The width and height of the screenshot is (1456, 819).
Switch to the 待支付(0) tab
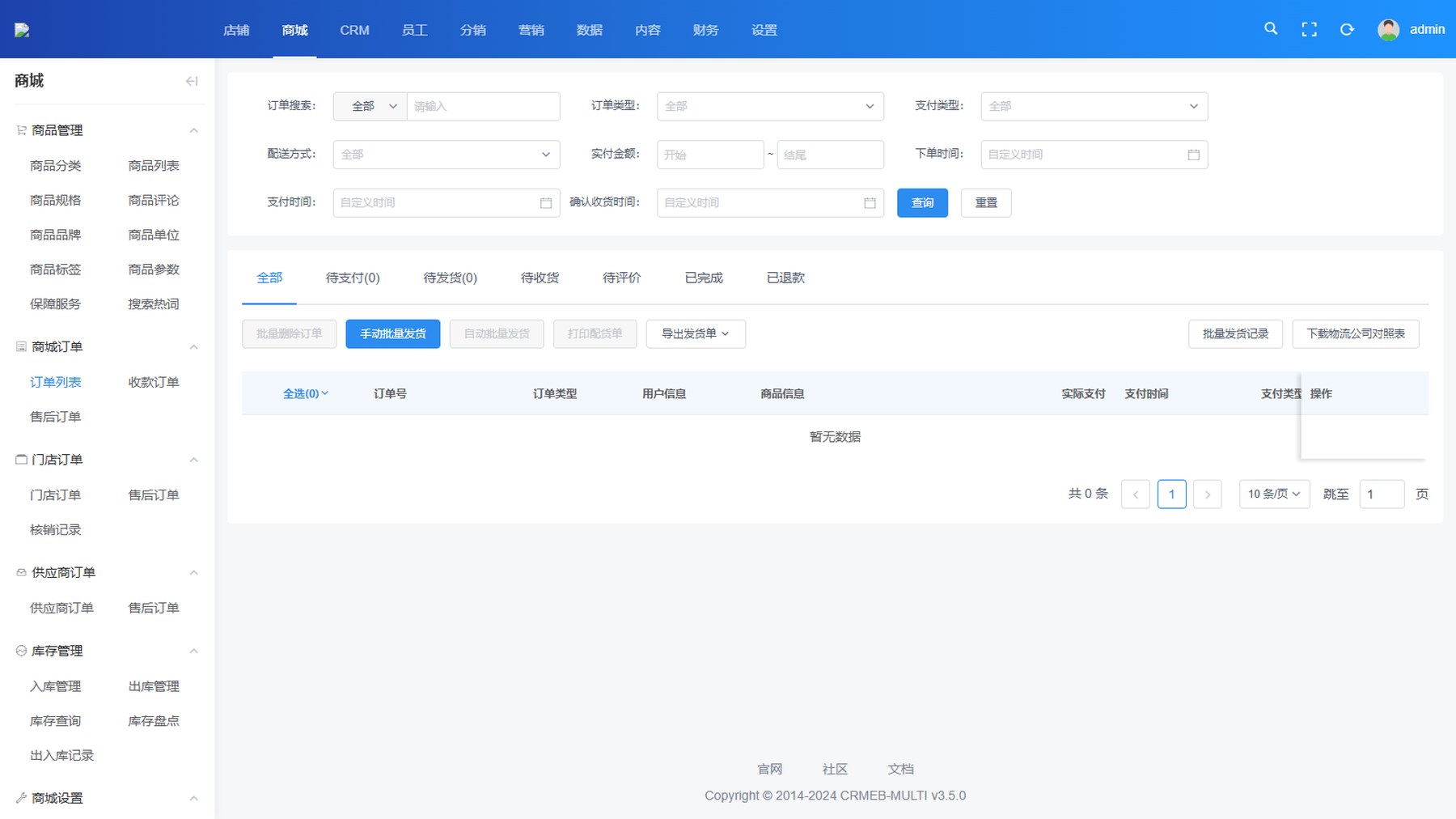coord(353,278)
